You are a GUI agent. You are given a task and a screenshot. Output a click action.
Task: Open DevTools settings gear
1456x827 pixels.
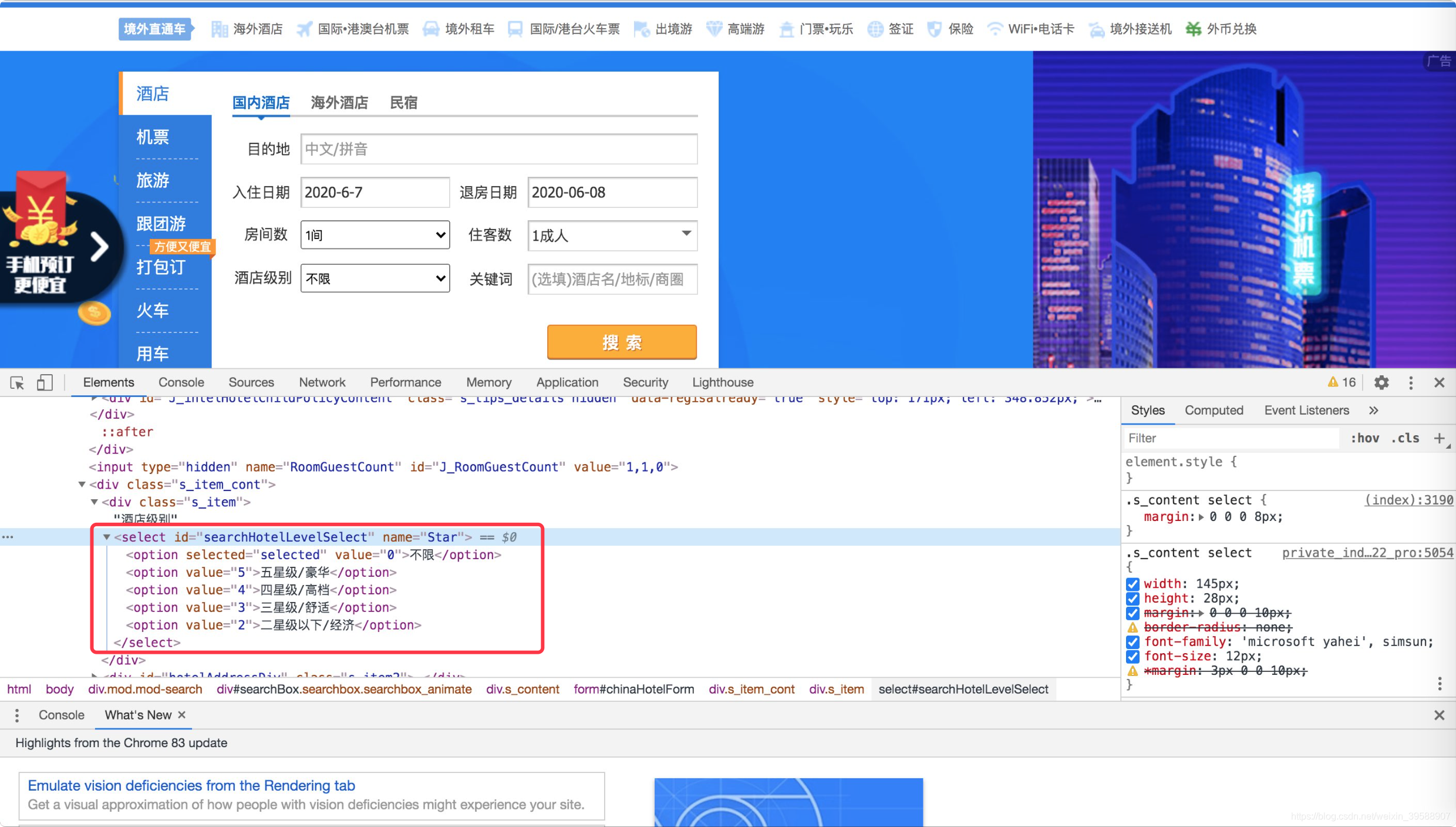[x=1381, y=382]
